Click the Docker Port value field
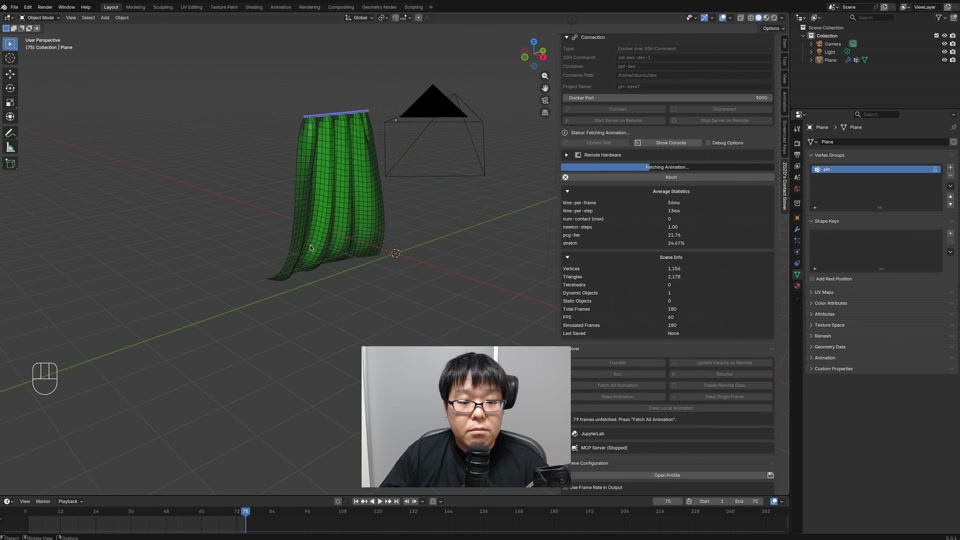Screen dimensions: 960x540 [667, 97]
